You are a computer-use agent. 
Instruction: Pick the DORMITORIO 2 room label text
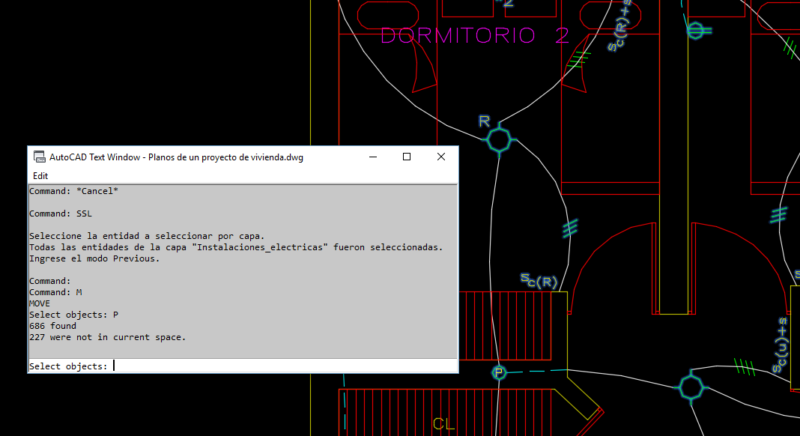click(475, 36)
